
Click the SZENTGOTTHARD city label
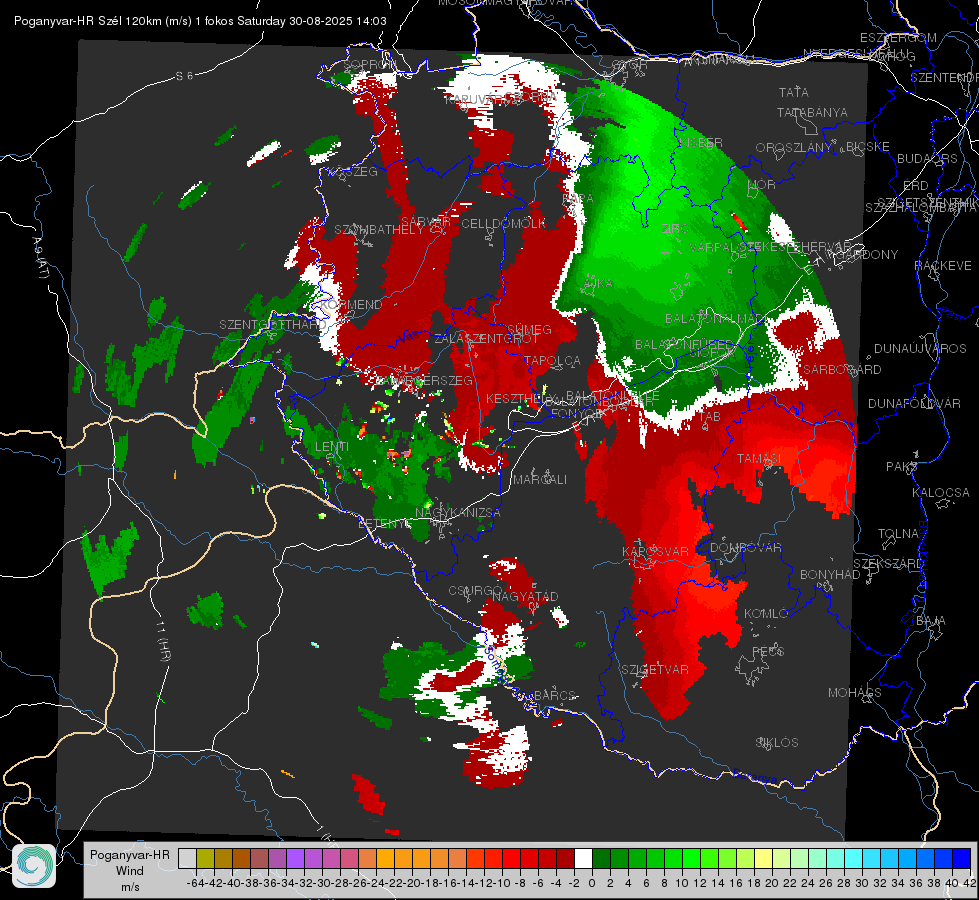point(272,325)
